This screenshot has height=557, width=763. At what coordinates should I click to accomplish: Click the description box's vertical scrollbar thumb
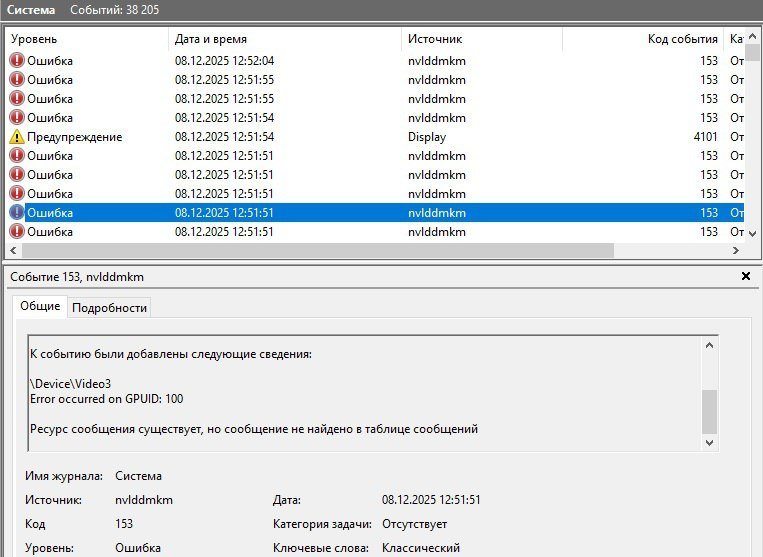coord(710,408)
